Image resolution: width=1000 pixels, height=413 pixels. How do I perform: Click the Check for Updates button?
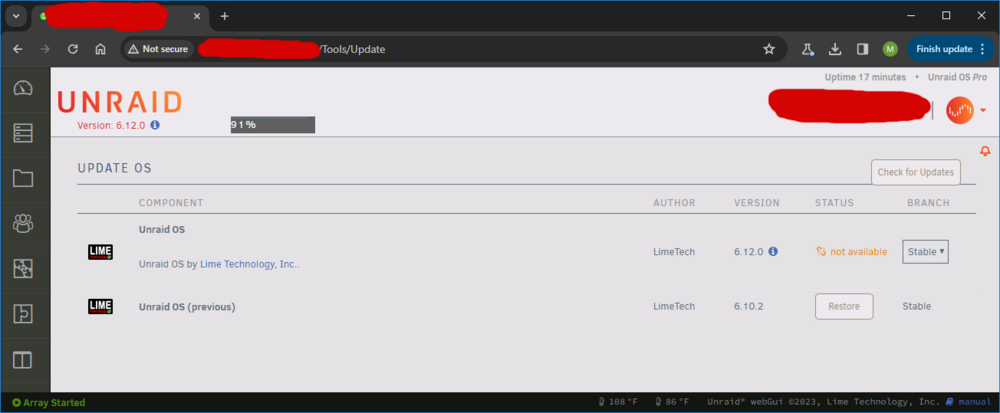(916, 172)
